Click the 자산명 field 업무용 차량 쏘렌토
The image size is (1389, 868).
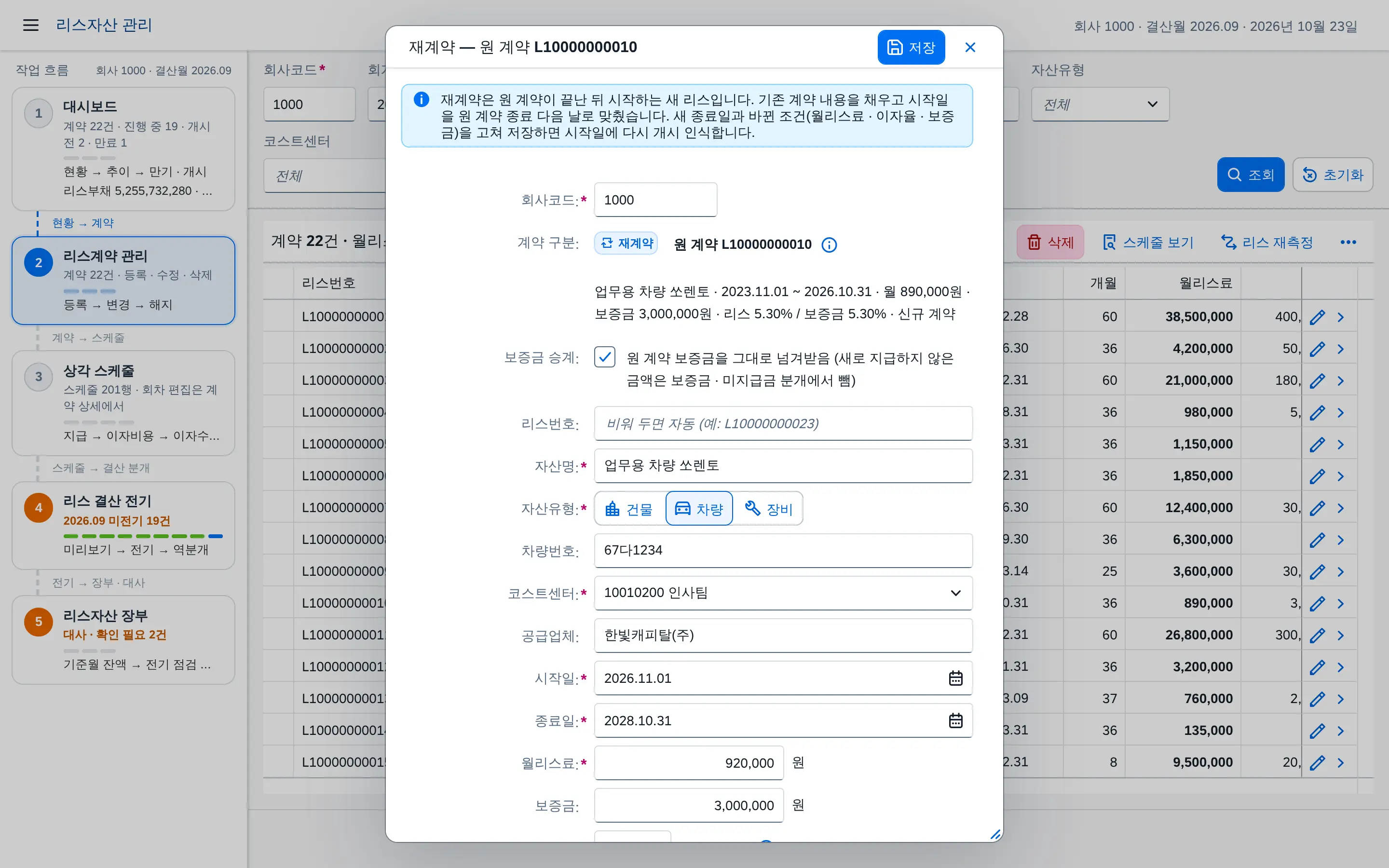[783, 465]
